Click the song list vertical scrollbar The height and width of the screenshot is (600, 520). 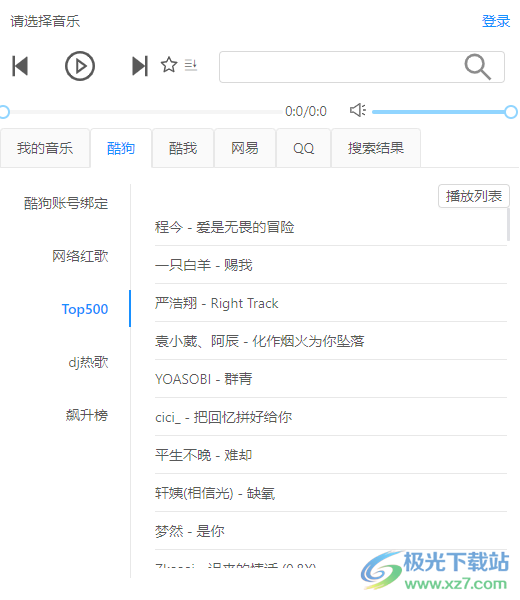point(509,225)
